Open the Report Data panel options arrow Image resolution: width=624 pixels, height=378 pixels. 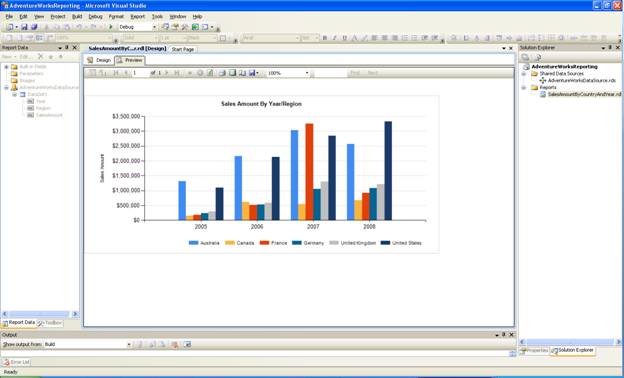tap(60, 48)
